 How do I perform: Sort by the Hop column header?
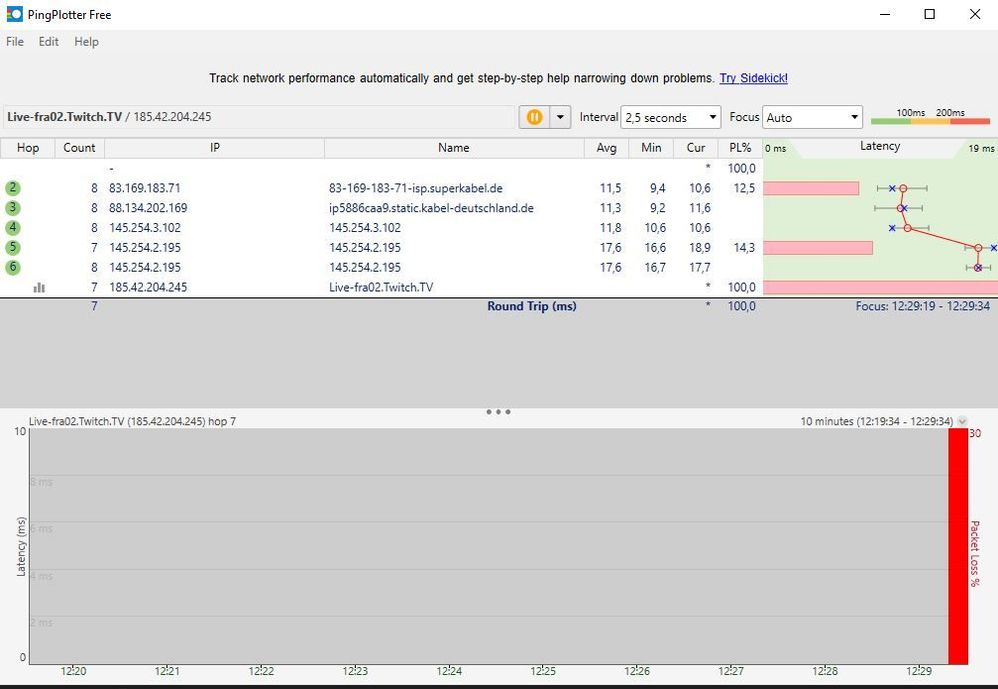pyautogui.click(x=28, y=148)
